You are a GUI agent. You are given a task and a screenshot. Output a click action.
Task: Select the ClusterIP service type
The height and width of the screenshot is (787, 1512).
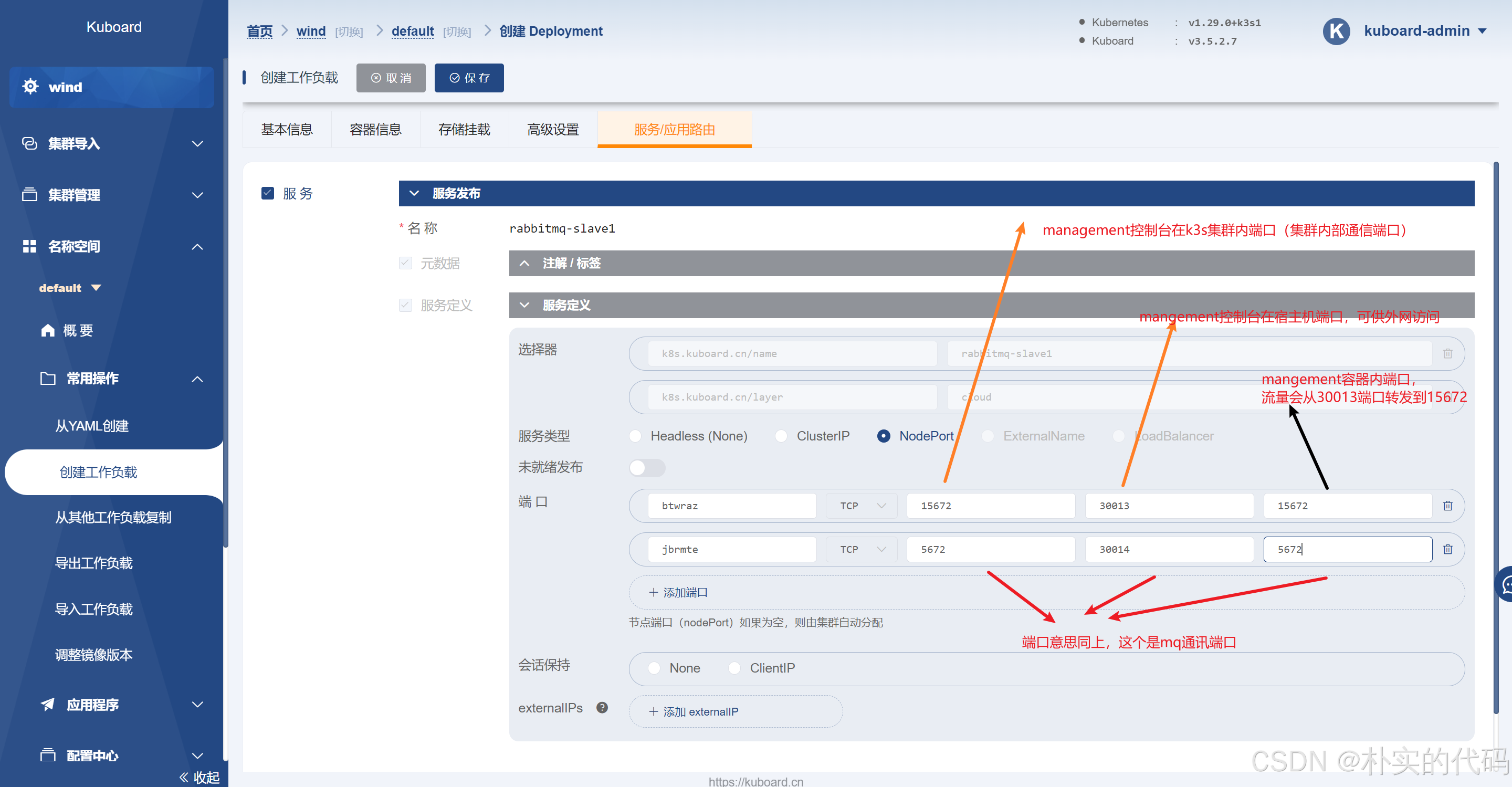[x=781, y=436]
